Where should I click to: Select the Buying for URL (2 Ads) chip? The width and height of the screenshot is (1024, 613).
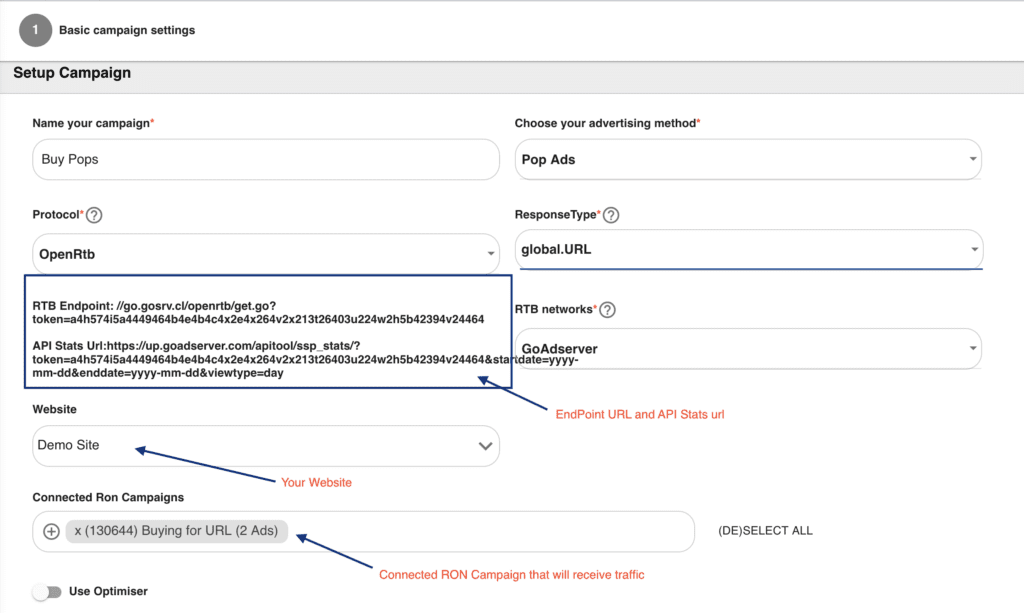click(183, 531)
